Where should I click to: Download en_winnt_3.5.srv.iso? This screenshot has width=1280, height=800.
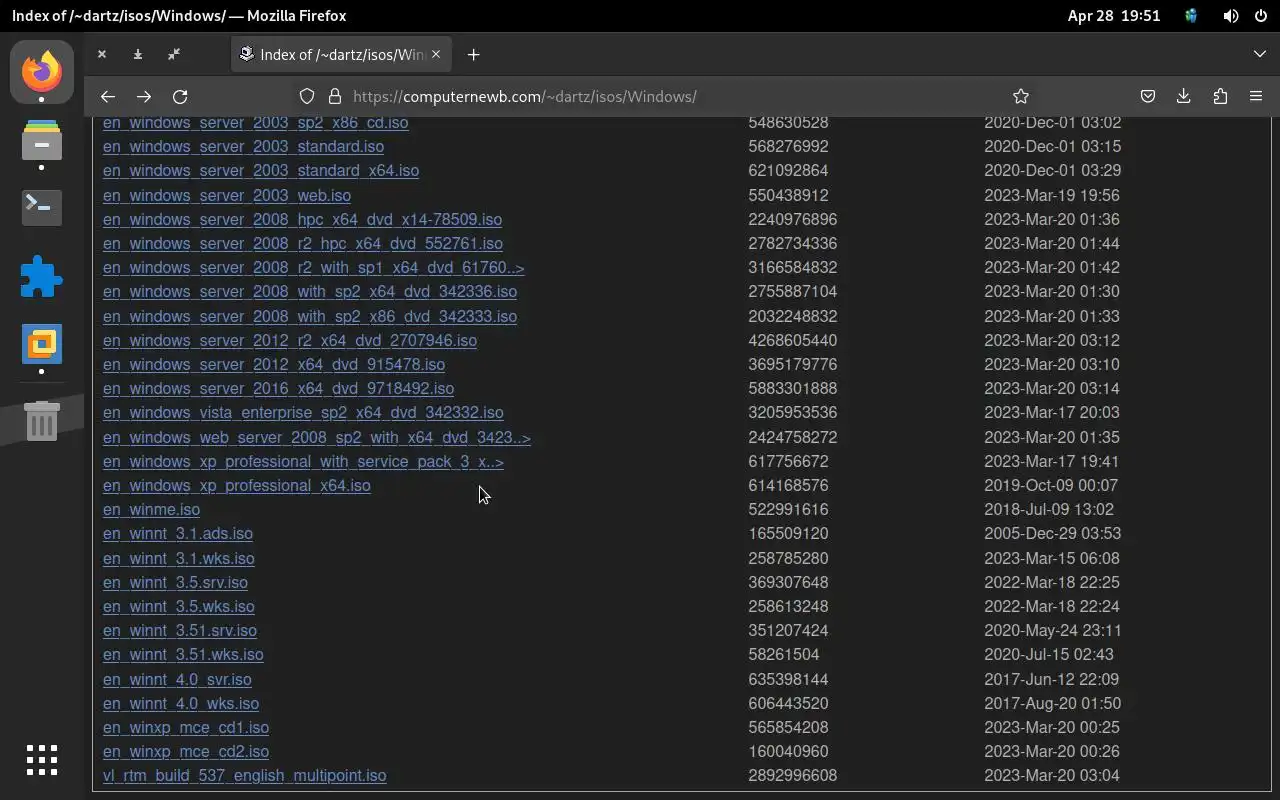(x=175, y=582)
